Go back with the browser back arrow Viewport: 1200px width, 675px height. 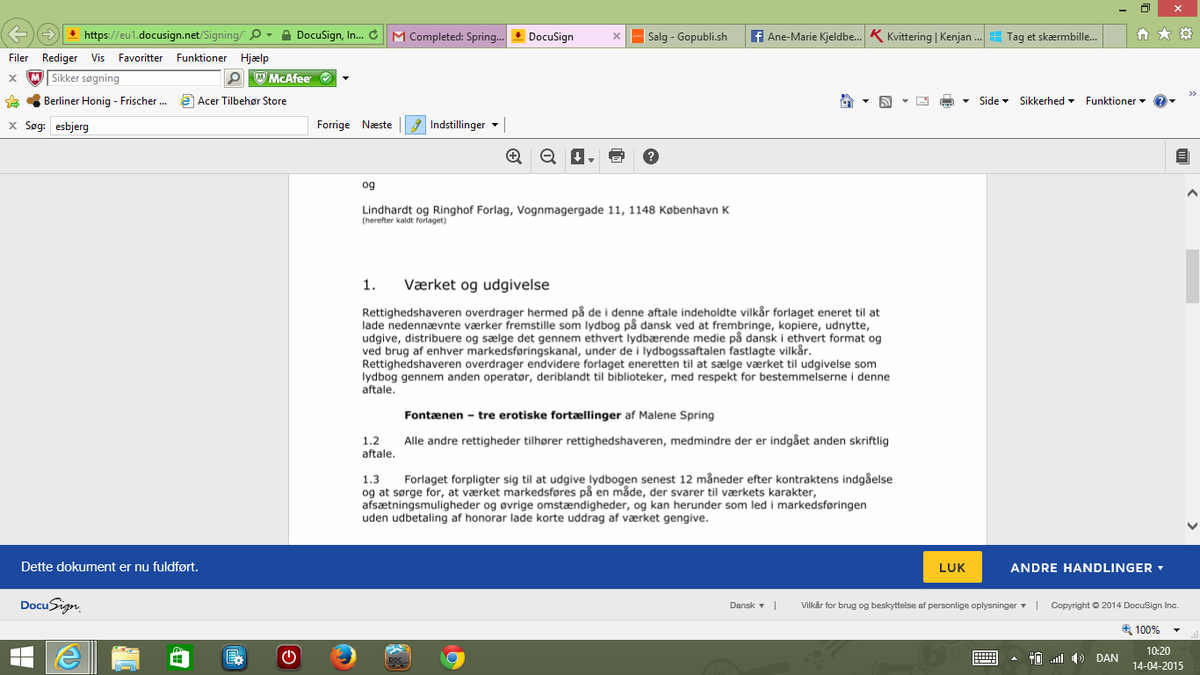click(x=19, y=33)
